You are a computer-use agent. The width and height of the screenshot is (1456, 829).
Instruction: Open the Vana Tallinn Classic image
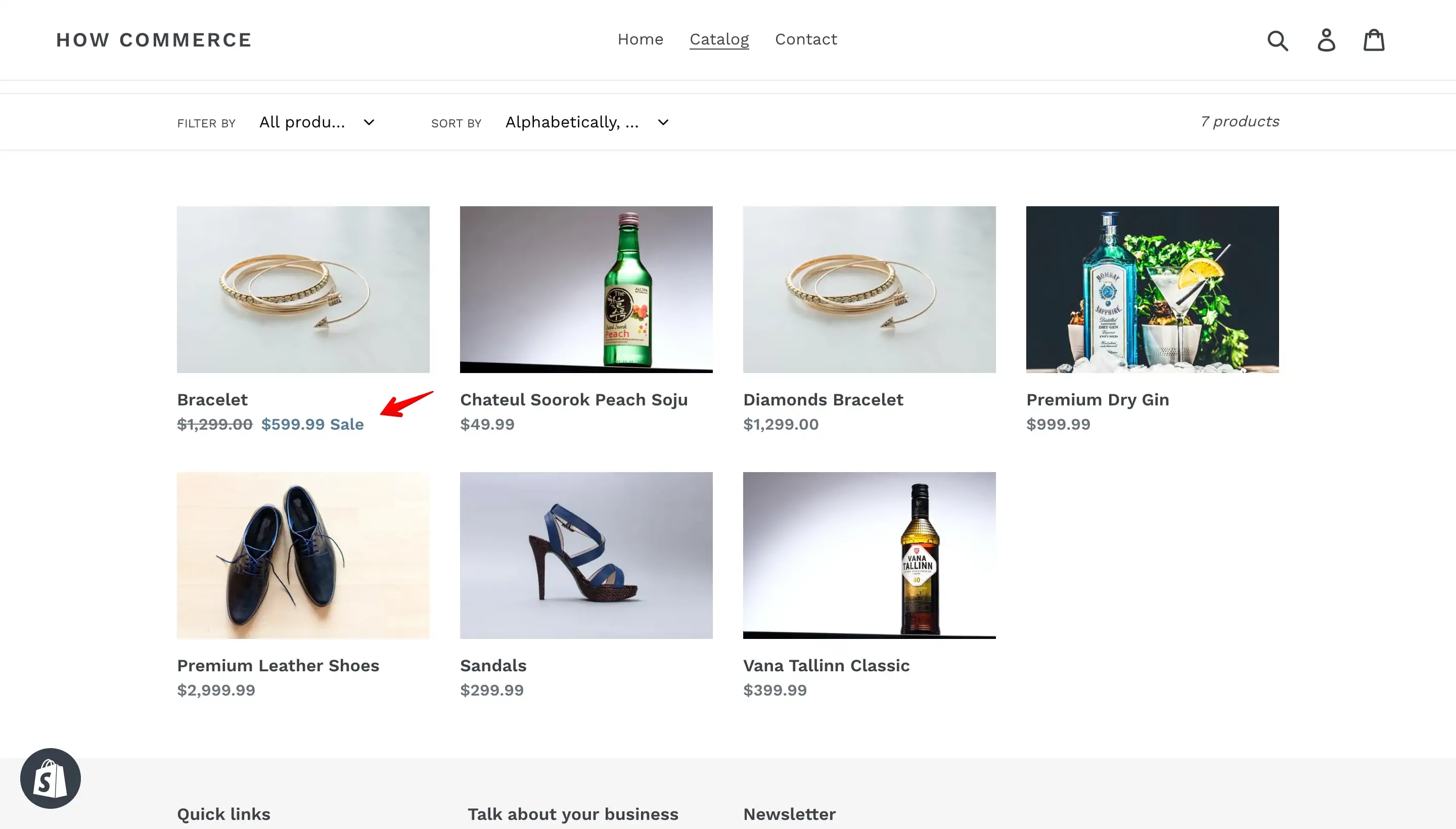pos(869,555)
